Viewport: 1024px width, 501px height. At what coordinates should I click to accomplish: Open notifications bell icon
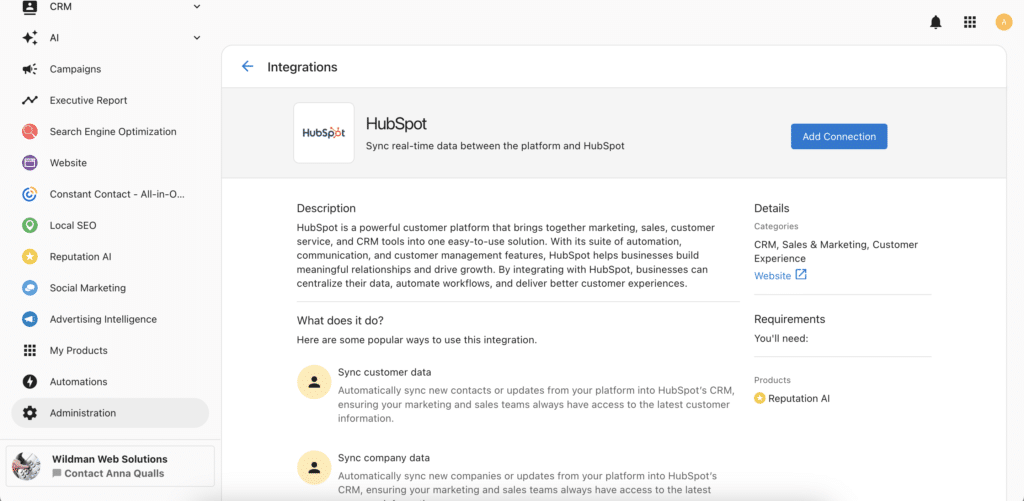pyautogui.click(x=936, y=22)
